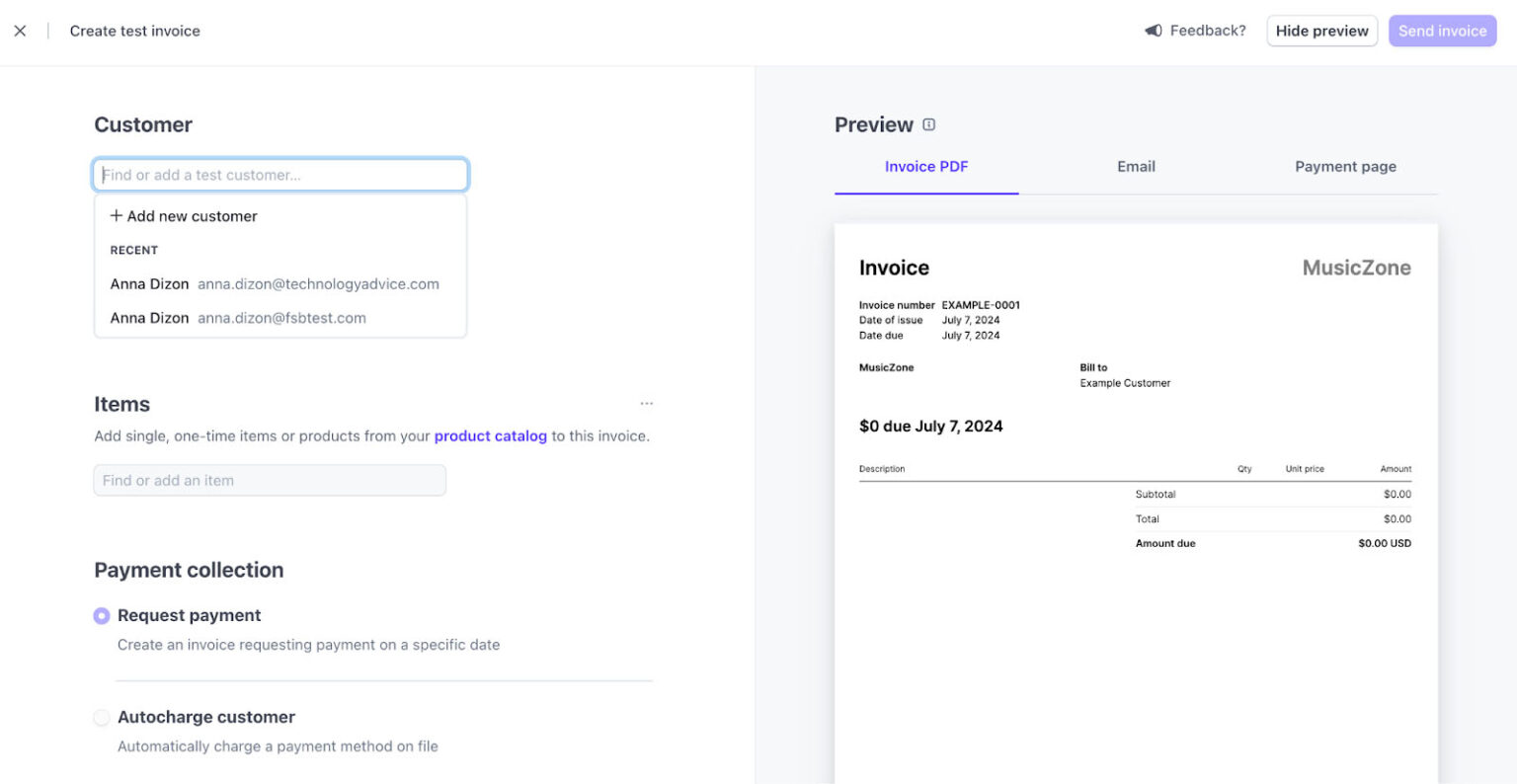Click the plus icon to add new customer
Screen dimensions: 1517x784
coord(116,215)
